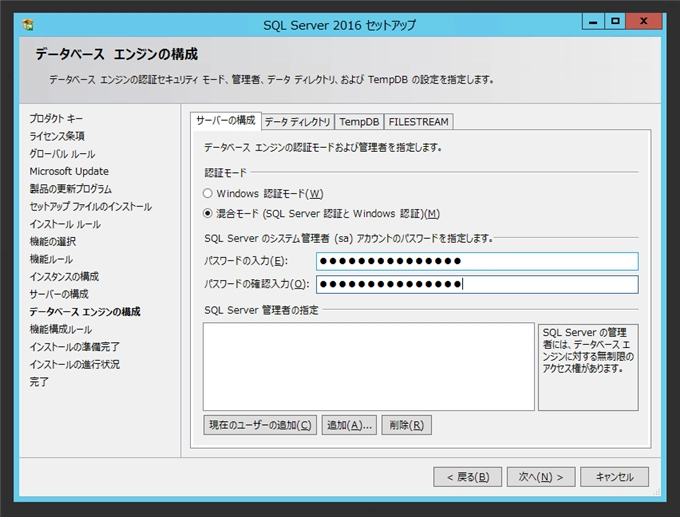Image resolution: width=680 pixels, height=517 pixels.
Task: Click プロダクト キー step in sidebar
Action: point(56,118)
